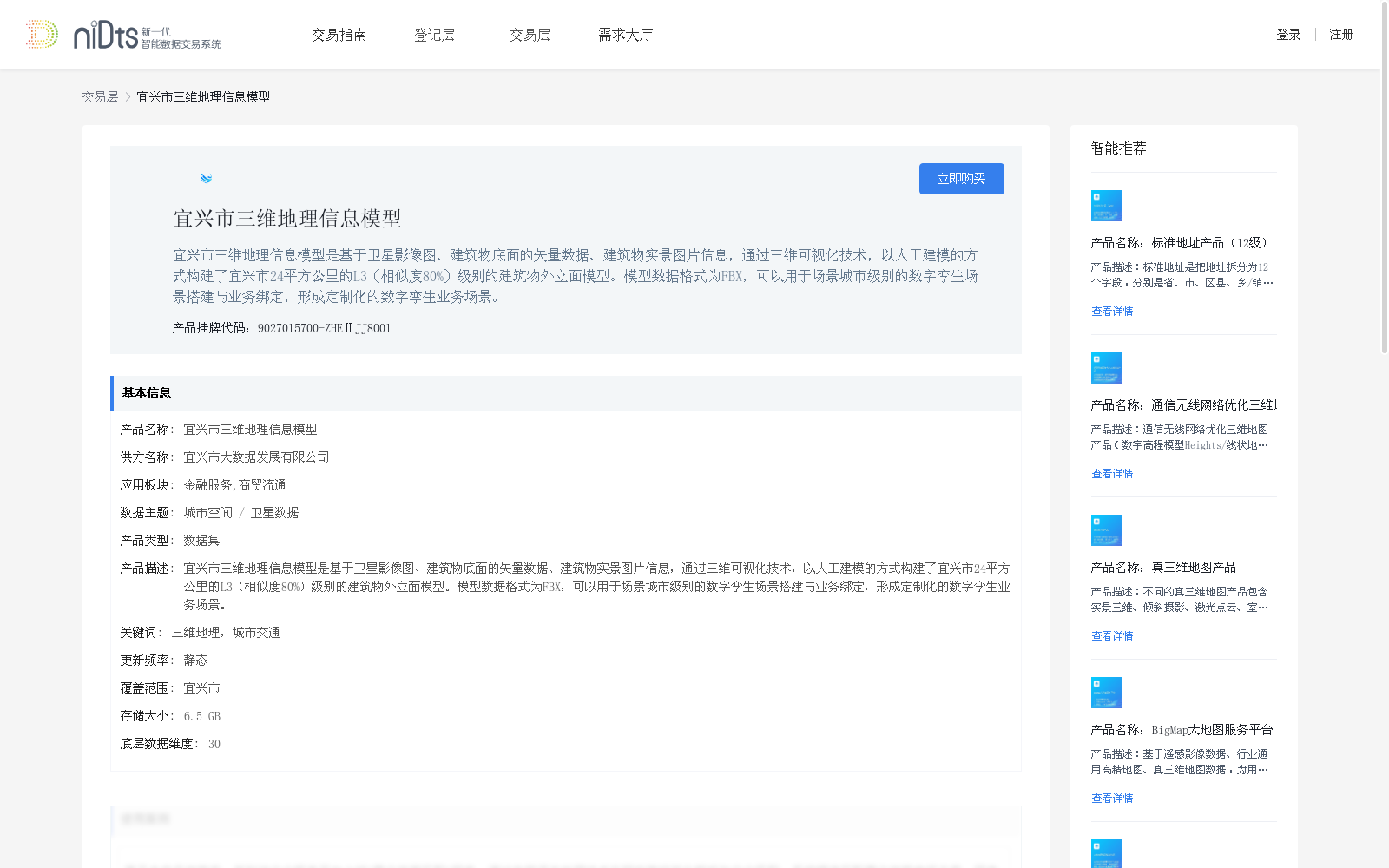The height and width of the screenshot is (868, 1389).
Task: Click 交易层 in the breadcrumb
Action: coord(100,97)
